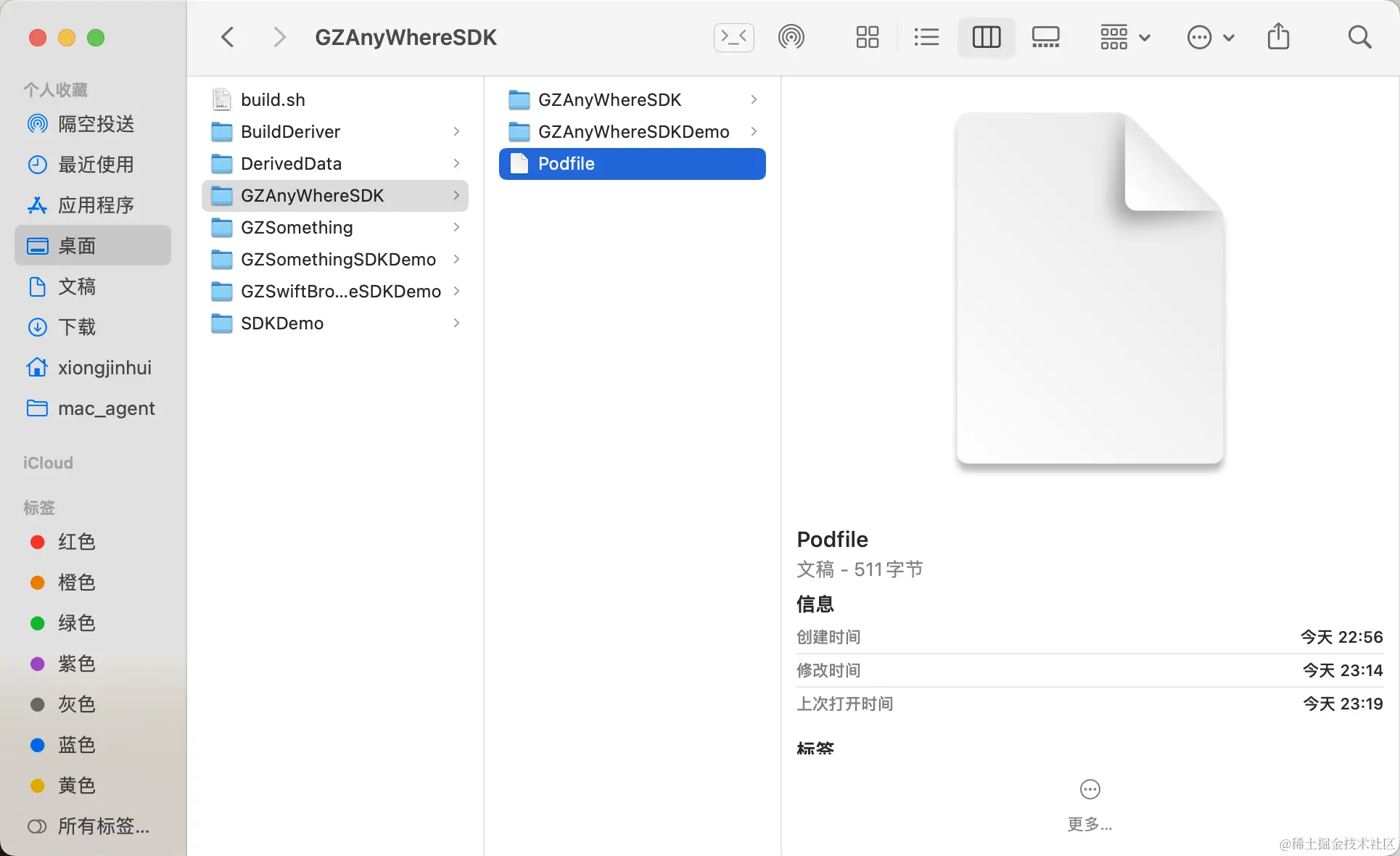
Task: Open Downloads in the sidebar
Action: click(x=76, y=327)
